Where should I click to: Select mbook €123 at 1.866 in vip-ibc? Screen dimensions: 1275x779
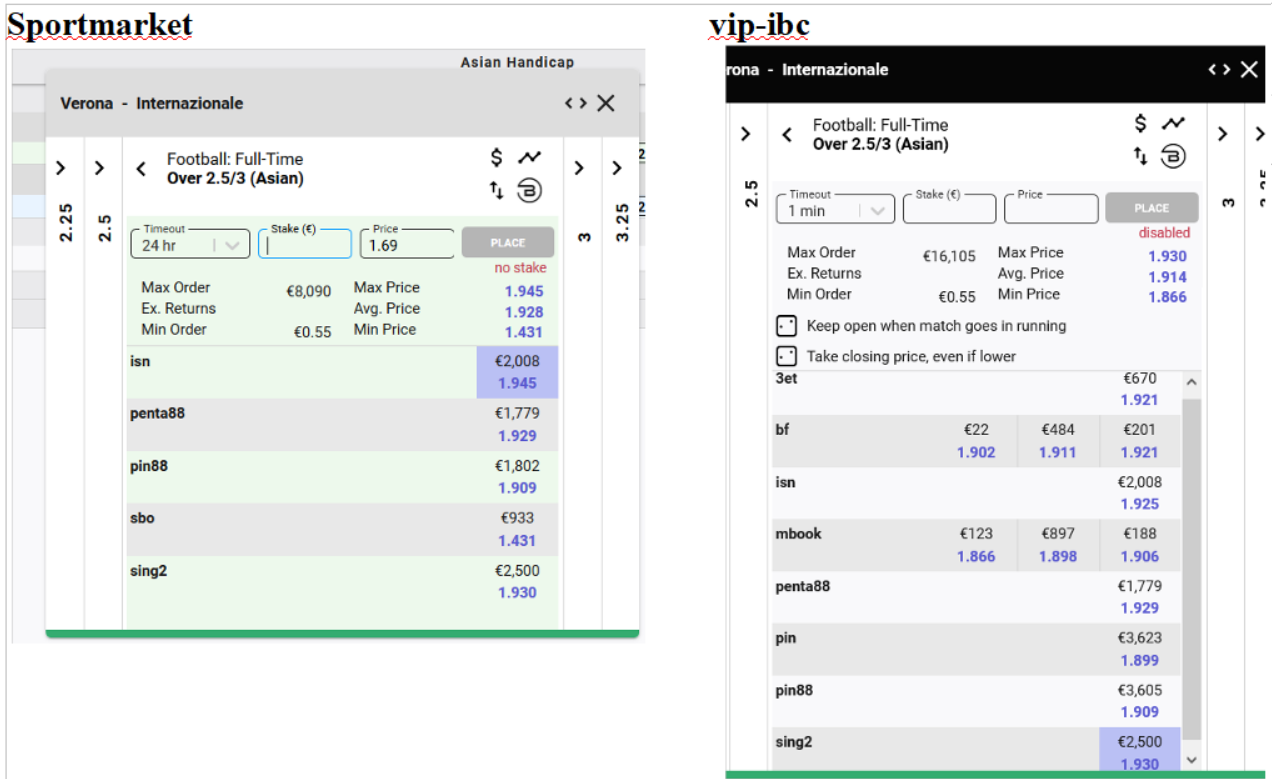[x=976, y=545]
